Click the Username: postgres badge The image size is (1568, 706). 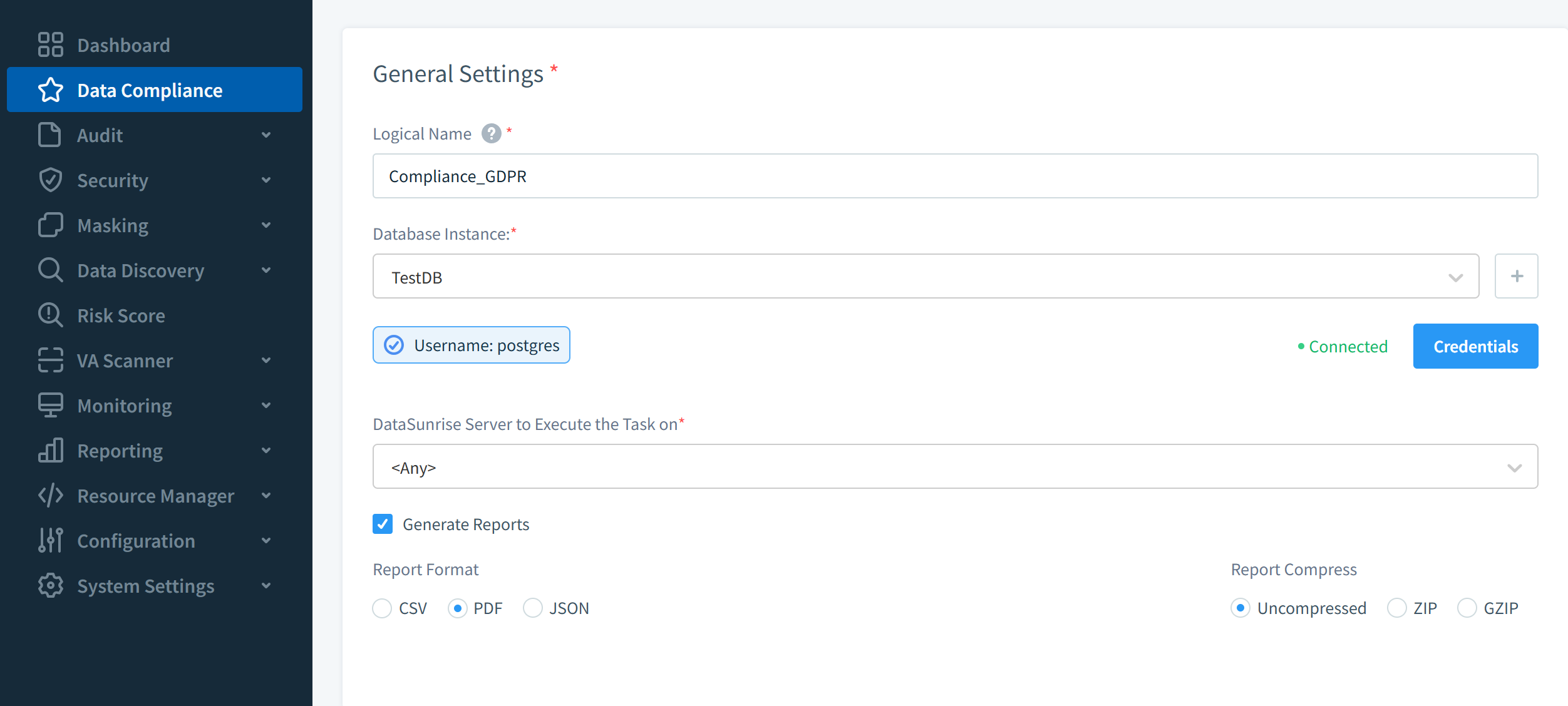click(x=471, y=344)
